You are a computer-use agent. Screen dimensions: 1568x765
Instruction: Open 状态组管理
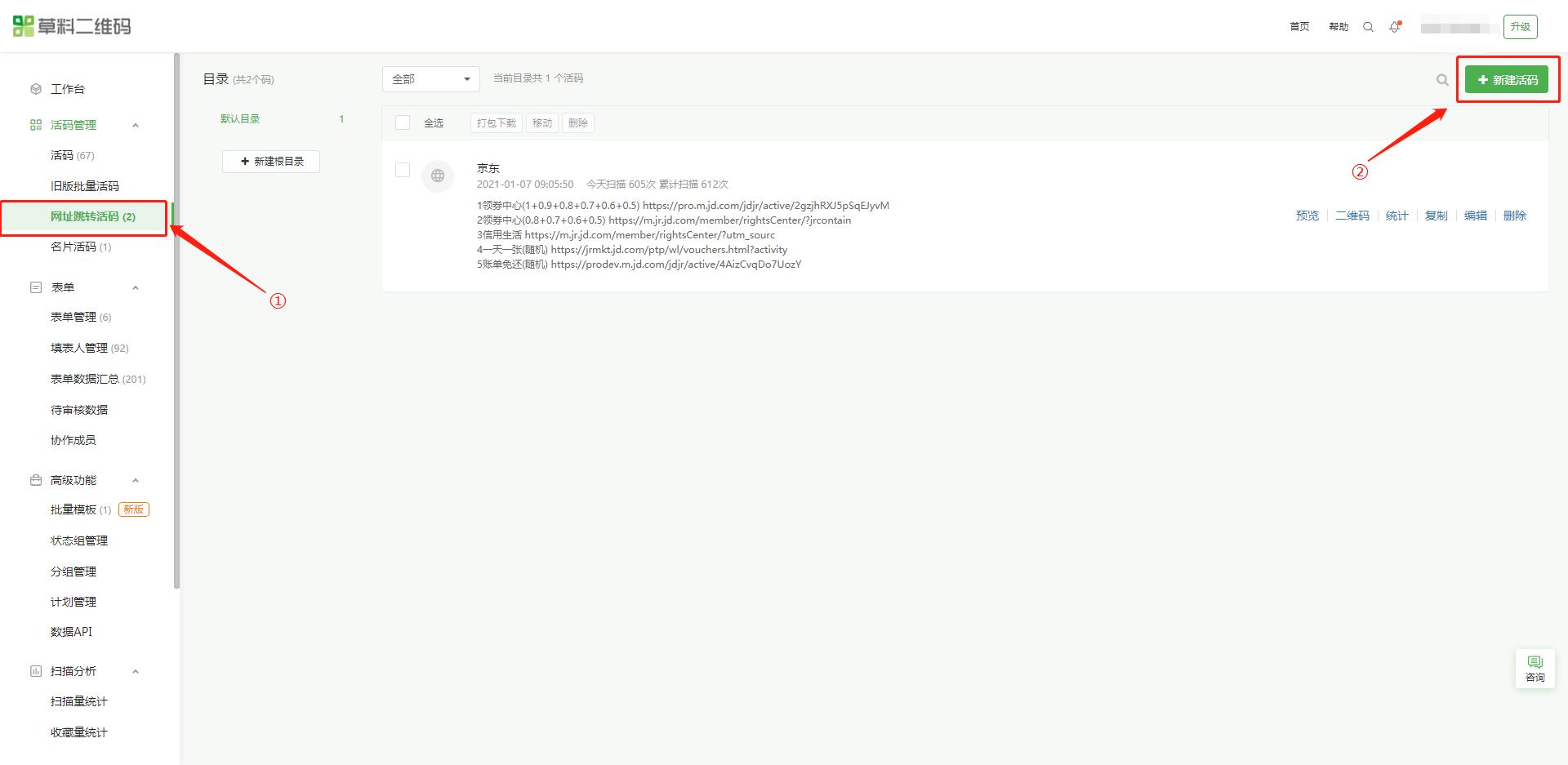click(x=79, y=540)
